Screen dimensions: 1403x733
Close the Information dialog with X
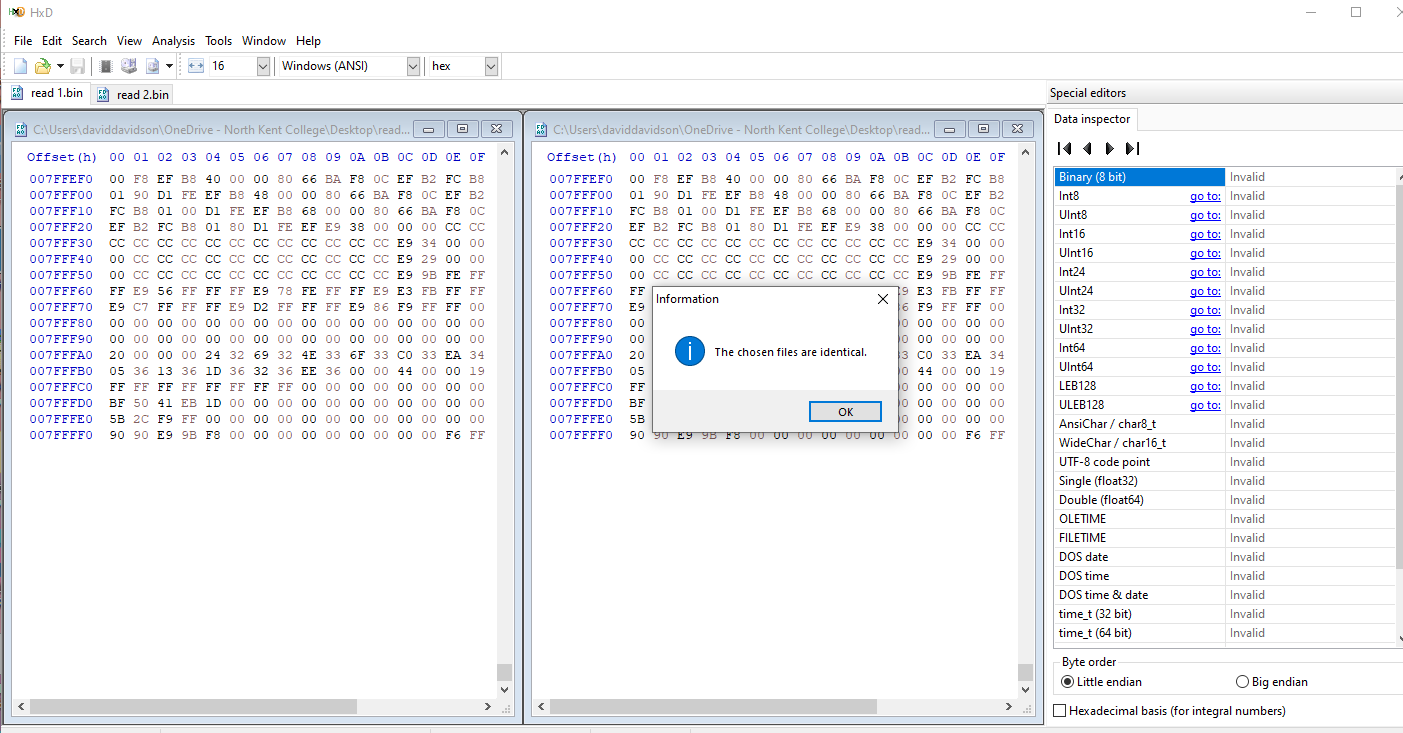pyautogui.click(x=882, y=298)
